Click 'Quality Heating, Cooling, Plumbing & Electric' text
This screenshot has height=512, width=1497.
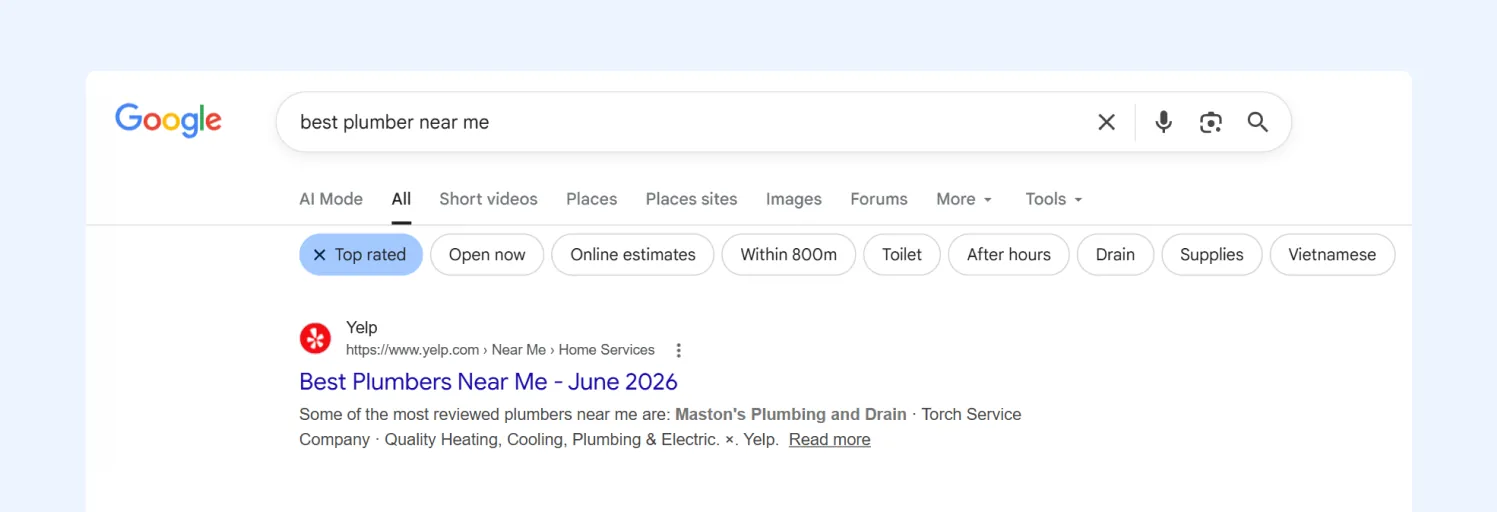[x=552, y=440]
